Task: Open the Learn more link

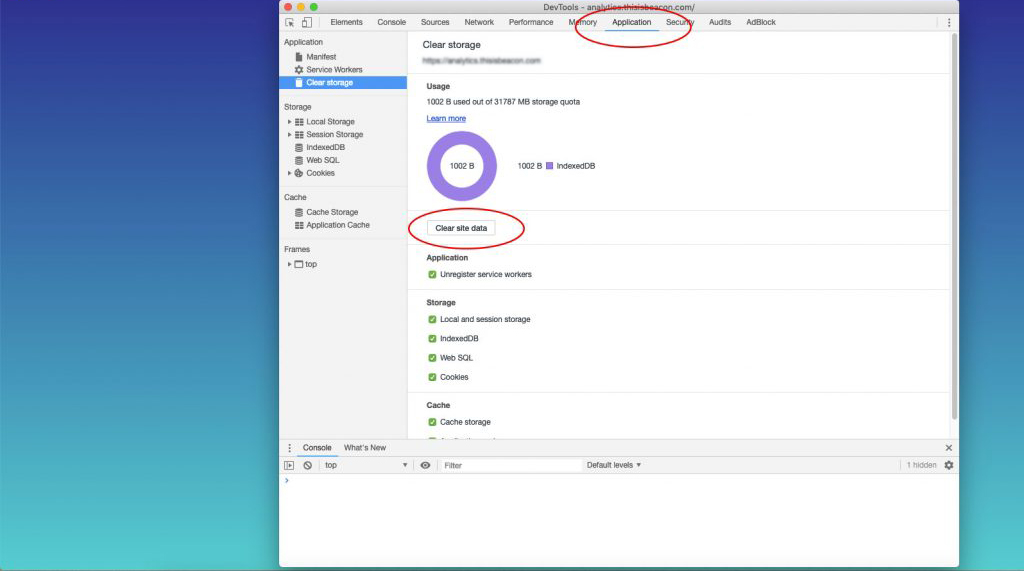Action: click(x=446, y=118)
